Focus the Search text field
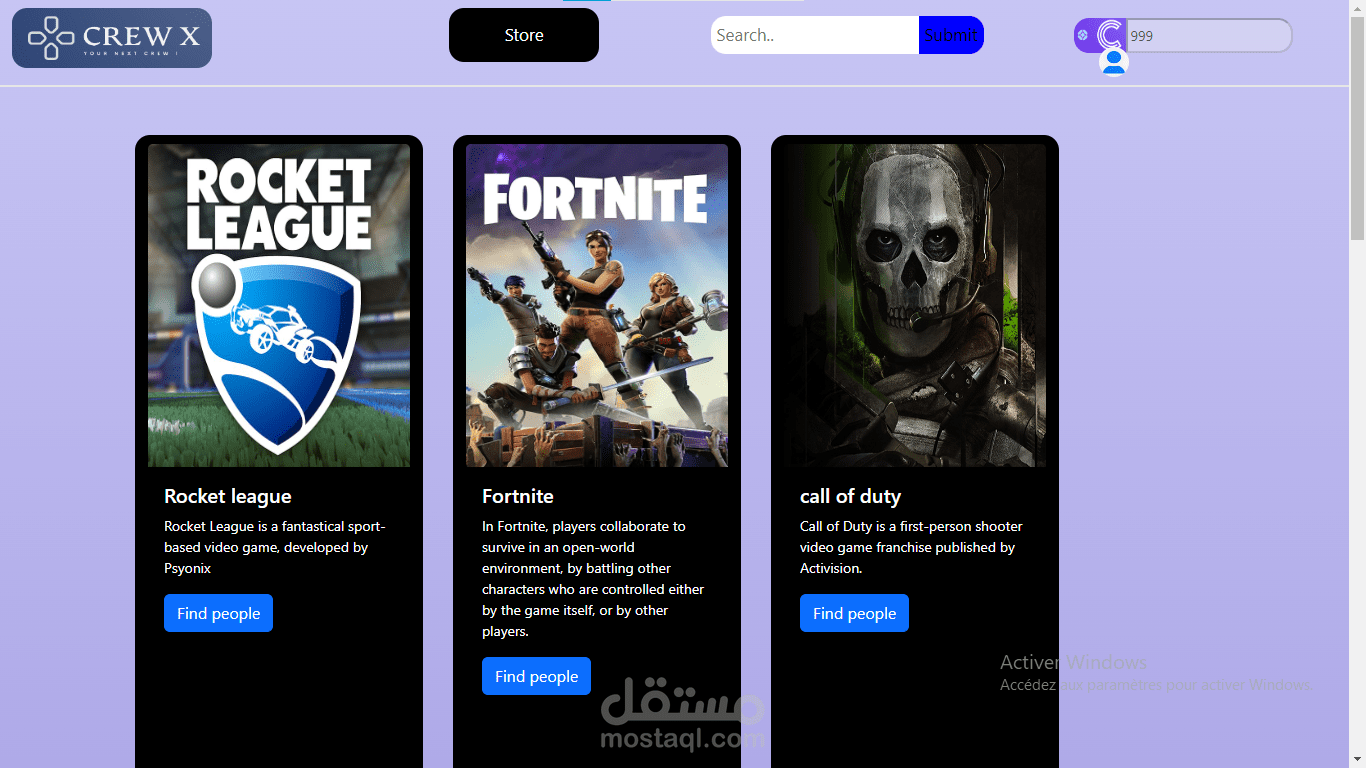Screen dimensions: 1366x768 pyautogui.click(x=815, y=35)
